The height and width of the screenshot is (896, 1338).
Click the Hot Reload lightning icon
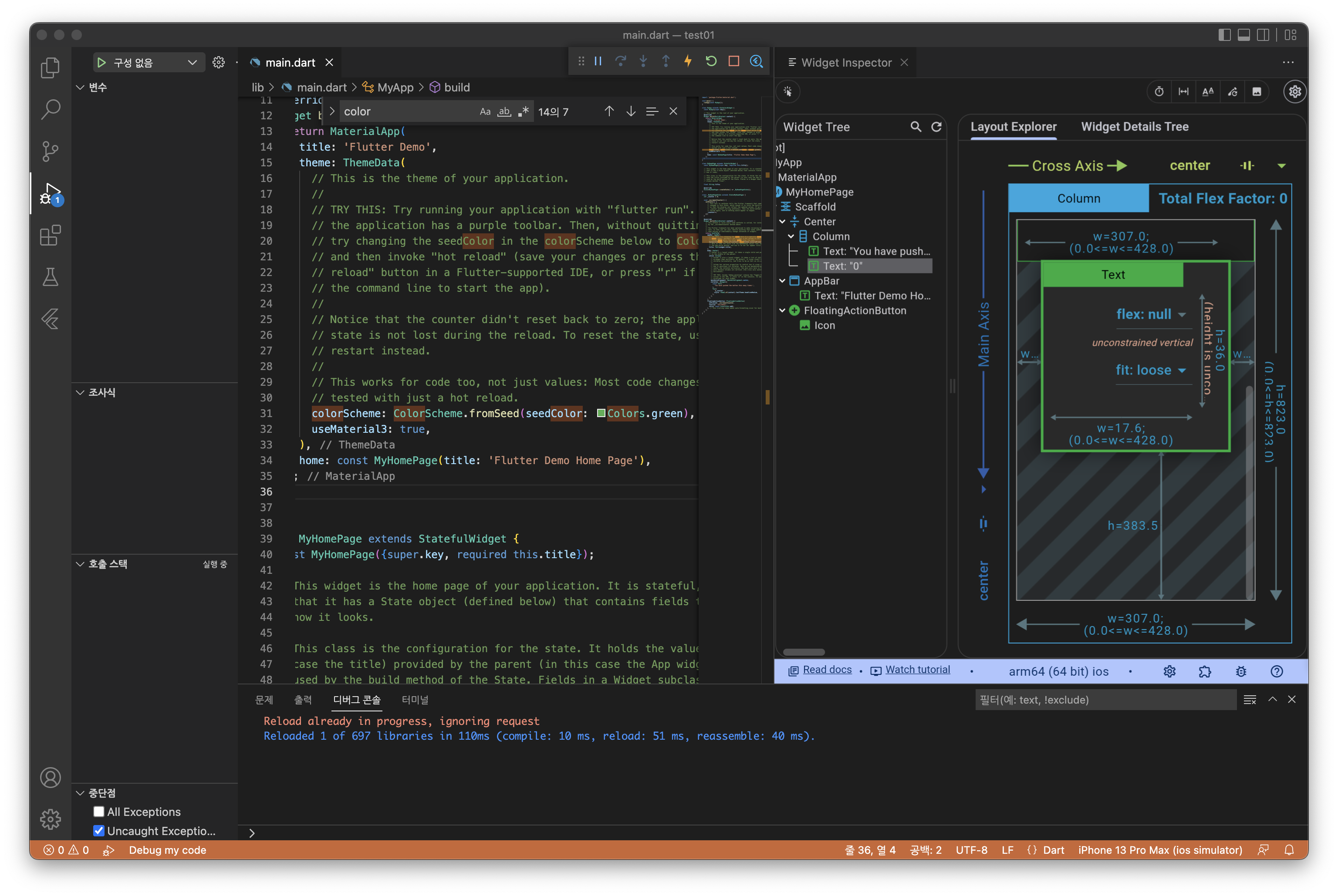pyautogui.click(x=688, y=61)
